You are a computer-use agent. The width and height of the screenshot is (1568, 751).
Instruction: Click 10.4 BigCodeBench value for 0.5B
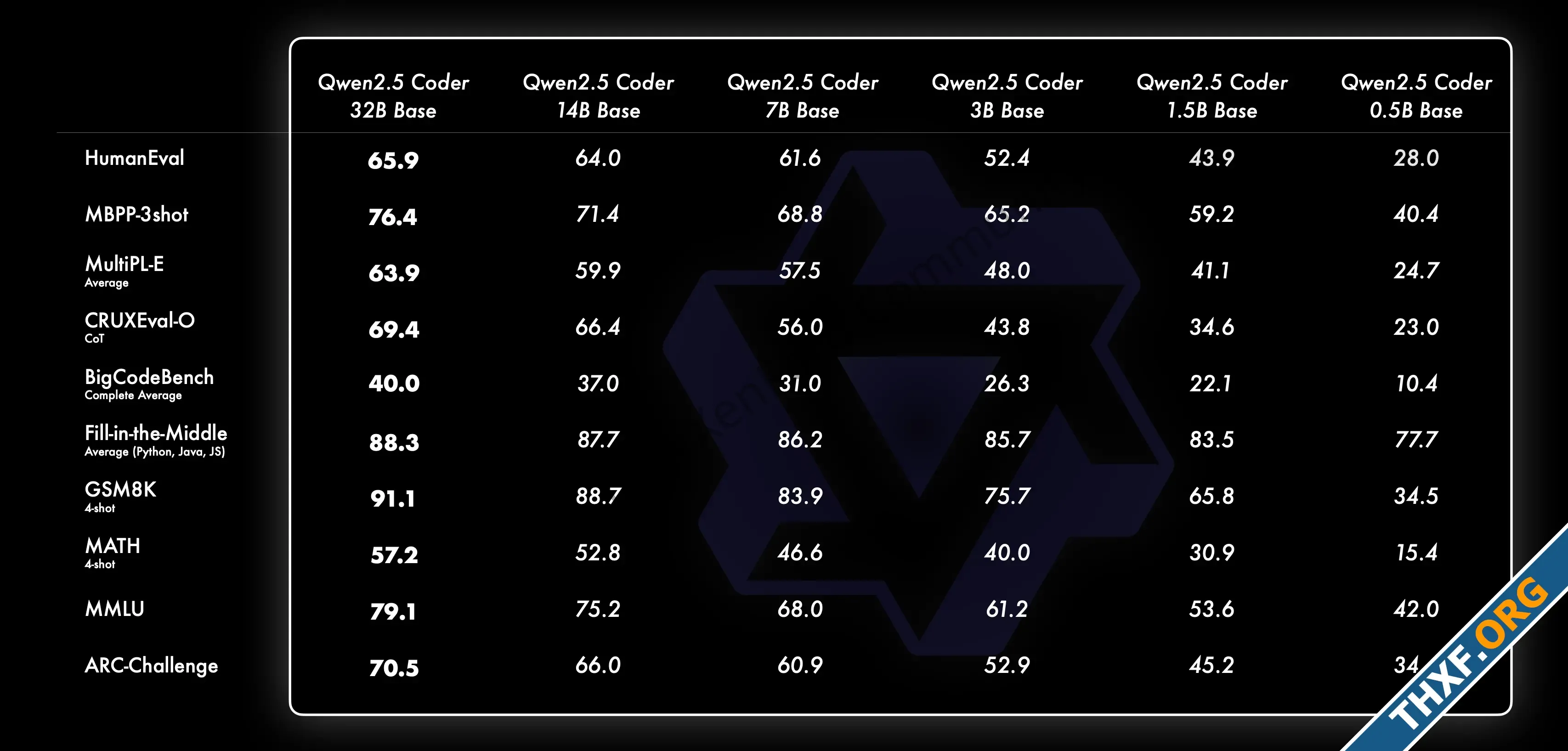[1416, 384]
